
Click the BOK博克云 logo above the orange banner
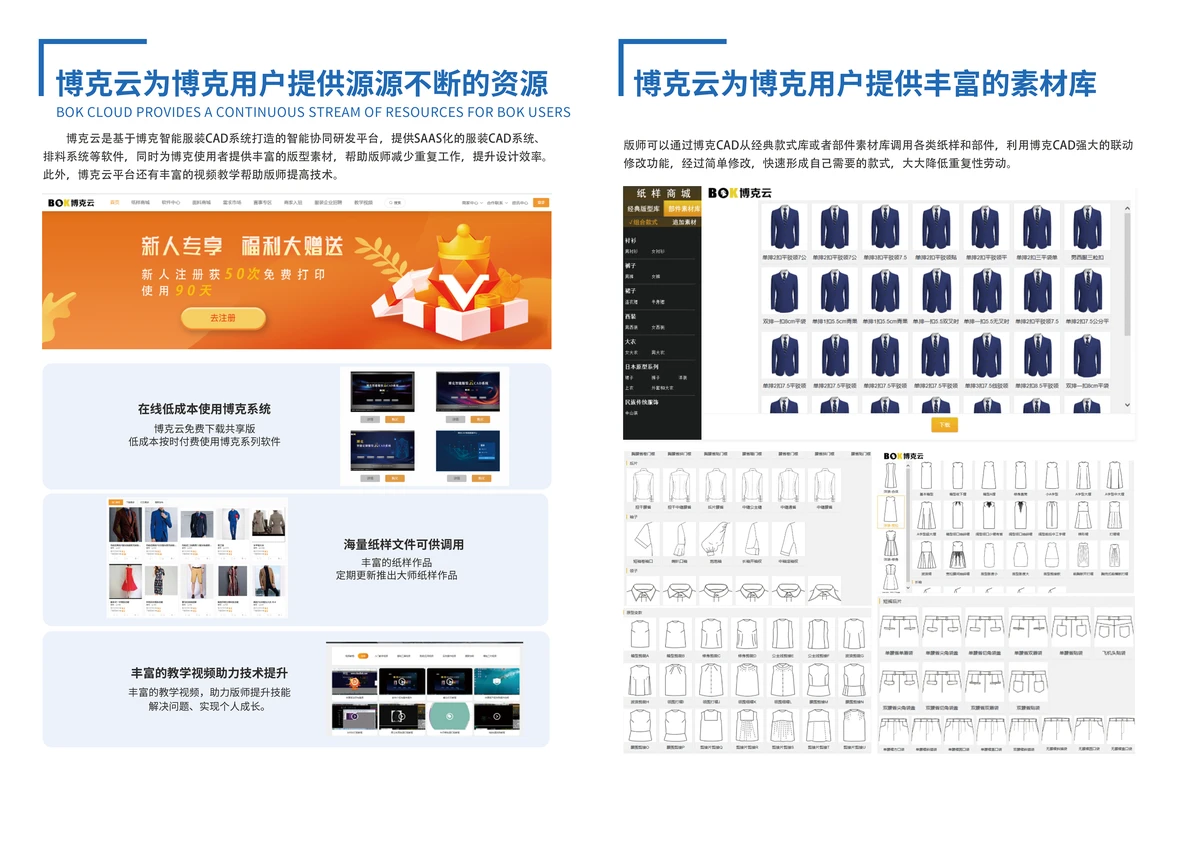pyautogui.click(x=71, y=202)
